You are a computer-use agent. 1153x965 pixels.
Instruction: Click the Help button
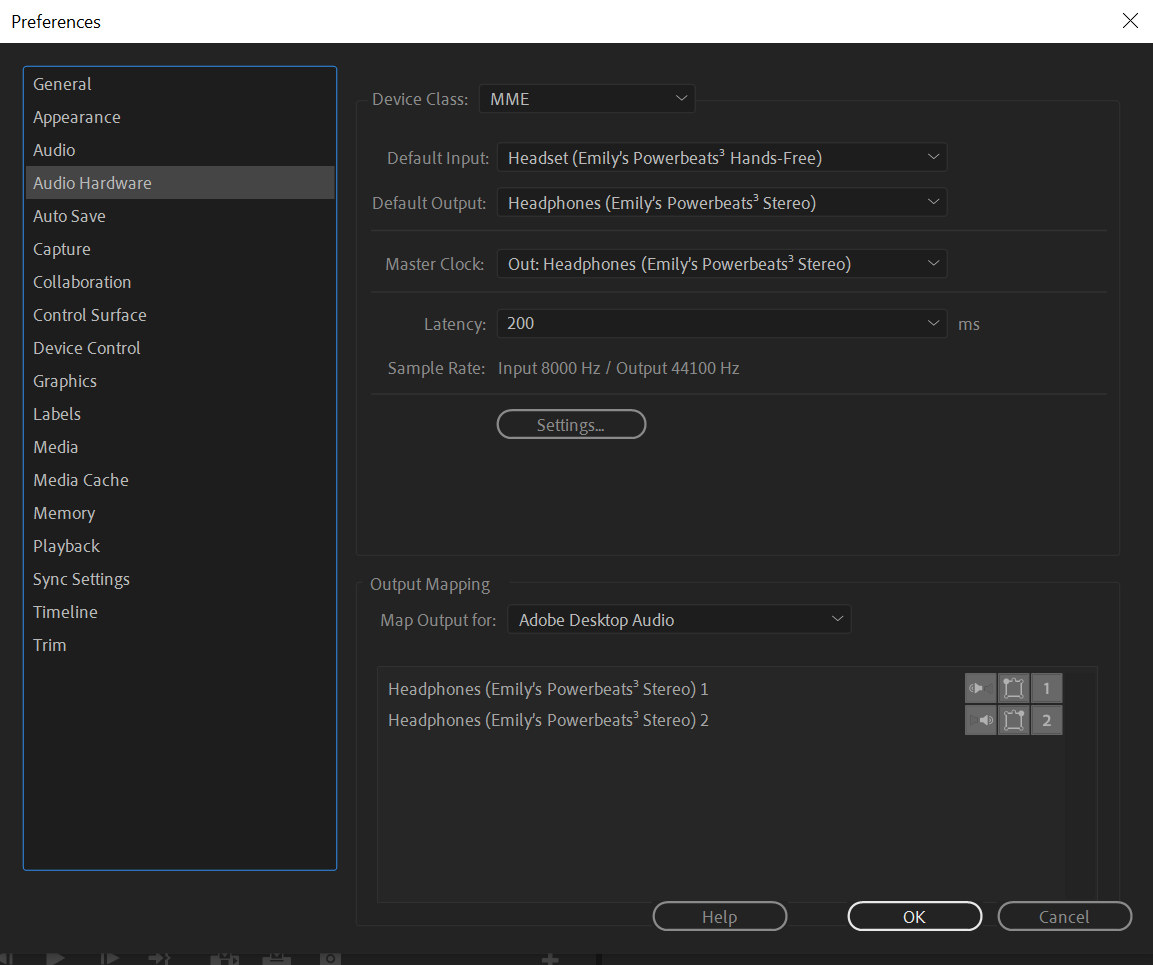click(x=719, y=916)
